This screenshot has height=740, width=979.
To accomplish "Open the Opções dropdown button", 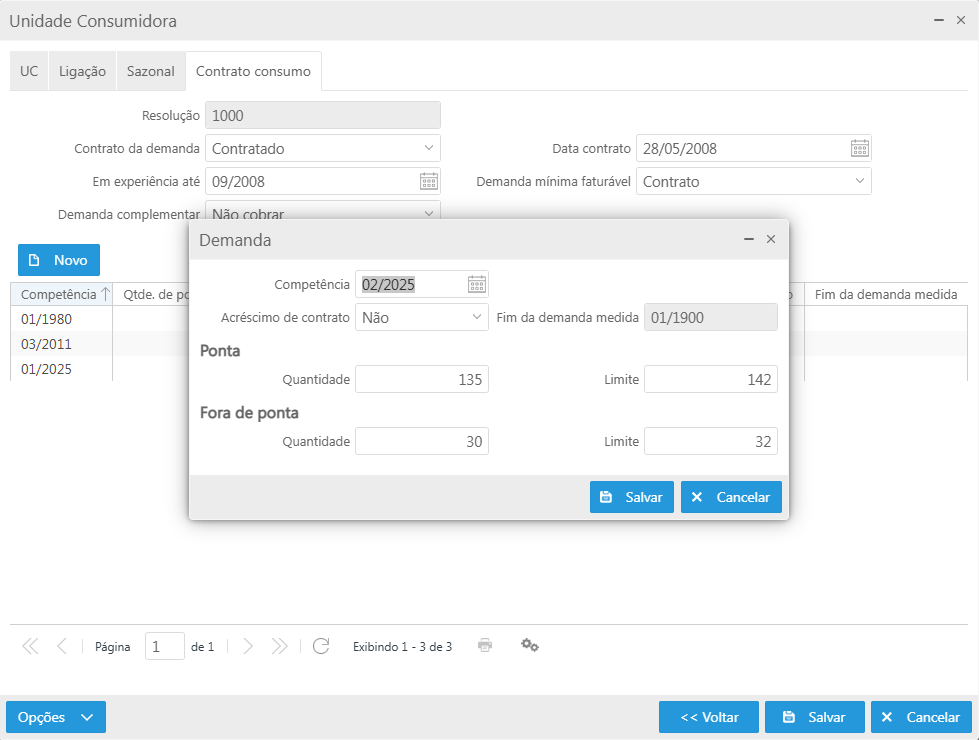I will coord(56,717).
